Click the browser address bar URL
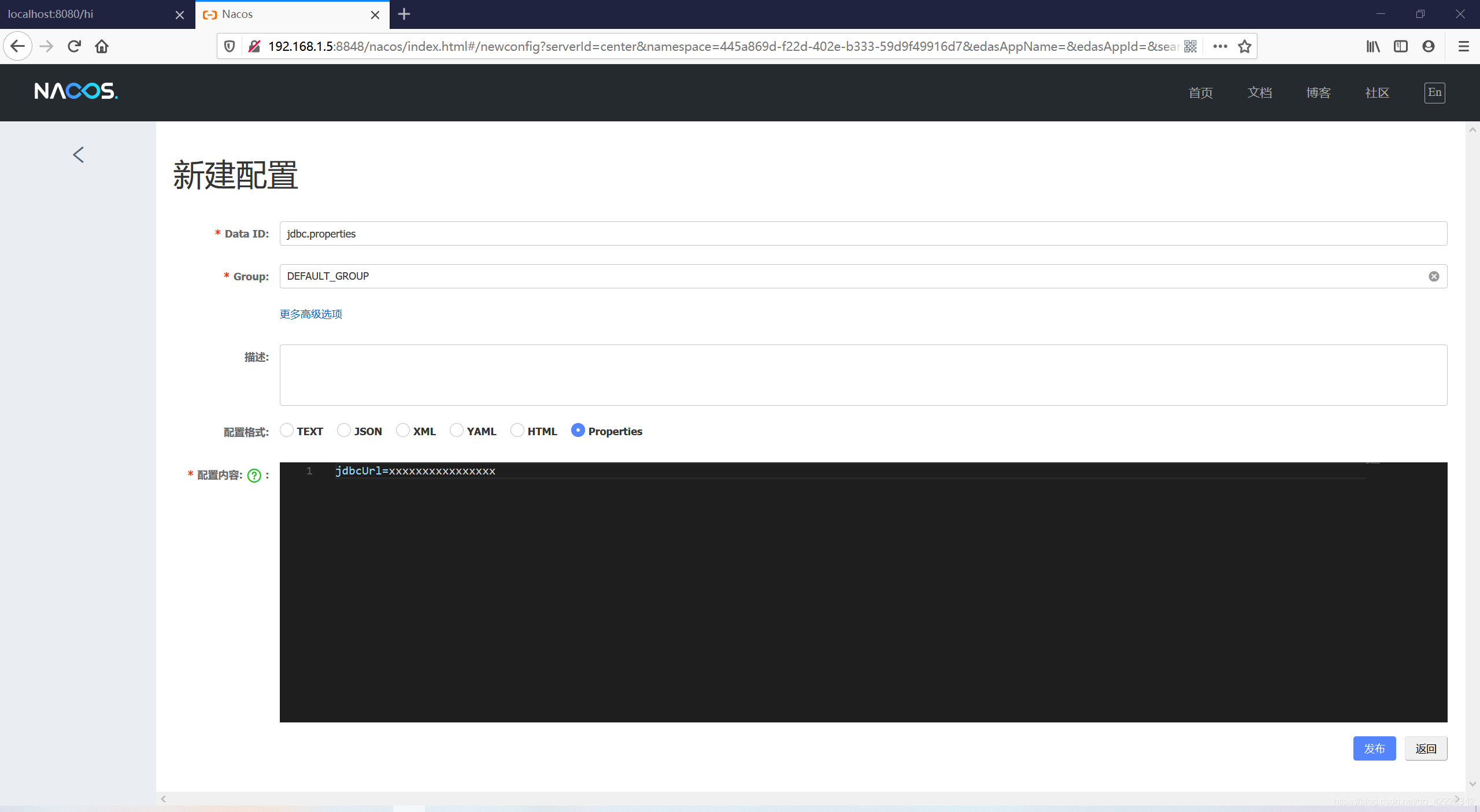1480x812 pixels. [x=723, y=46]
